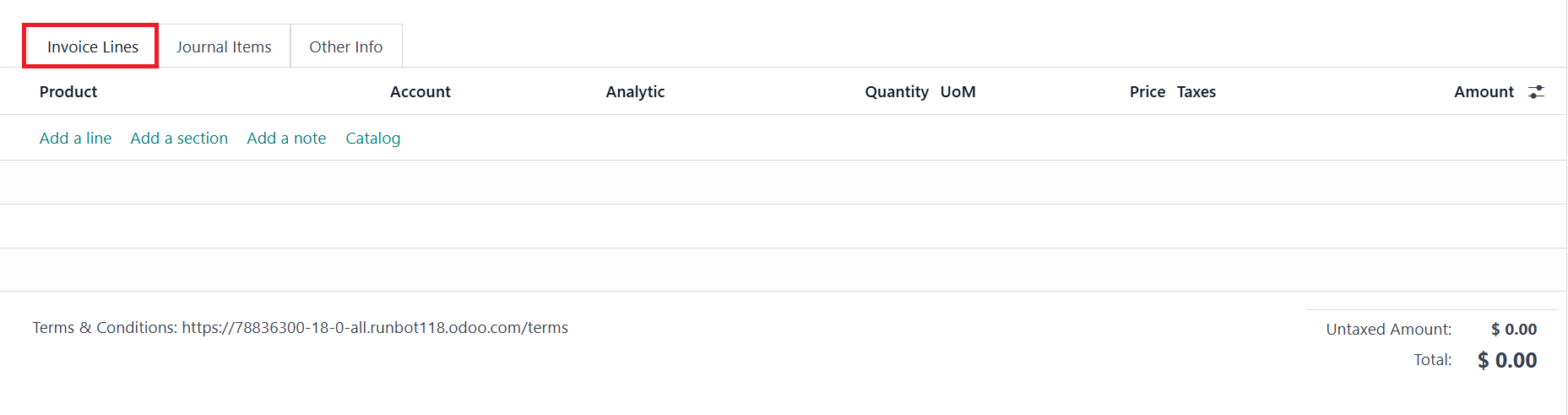The width and height of the screenshot is (1568, 415).
Task: Select the Other Info tab
Action: [345, 47]
